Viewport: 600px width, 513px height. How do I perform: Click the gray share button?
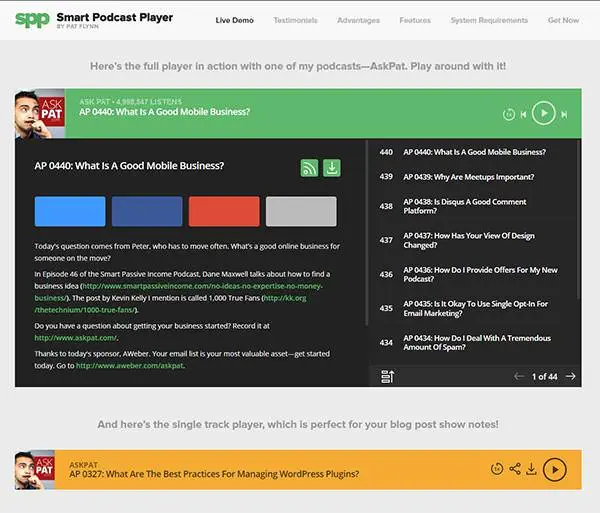point(301,211)
